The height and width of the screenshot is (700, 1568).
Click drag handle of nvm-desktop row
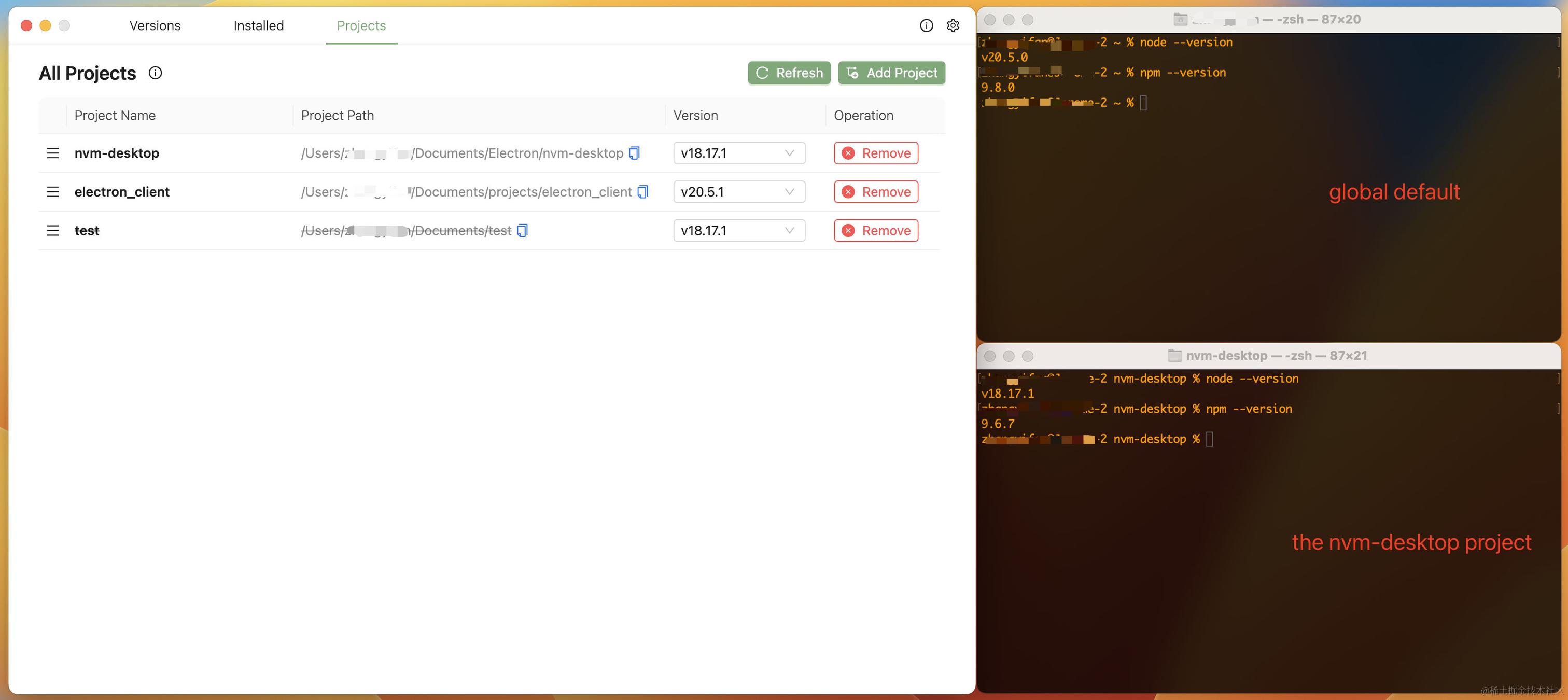pyautogui.click(x=53, y=153)
